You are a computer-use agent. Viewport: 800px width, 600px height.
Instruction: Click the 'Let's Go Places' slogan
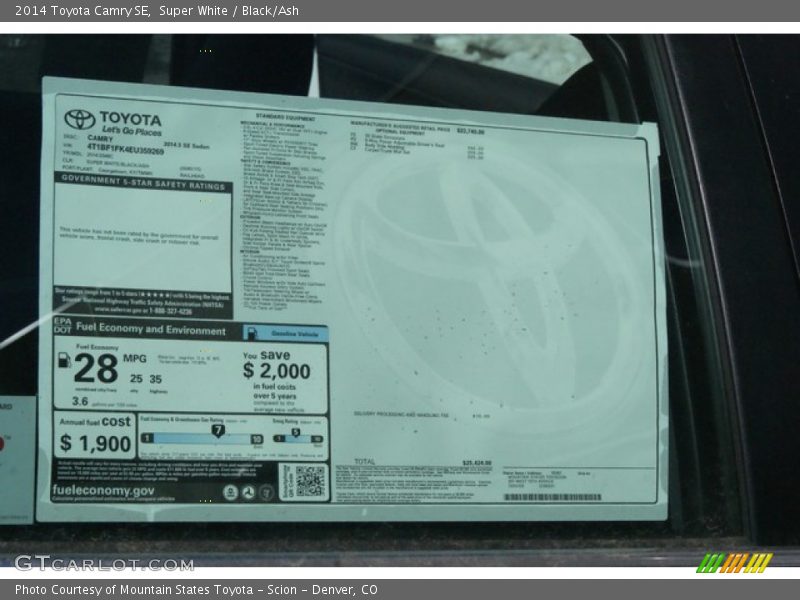(x=131, y=131)
